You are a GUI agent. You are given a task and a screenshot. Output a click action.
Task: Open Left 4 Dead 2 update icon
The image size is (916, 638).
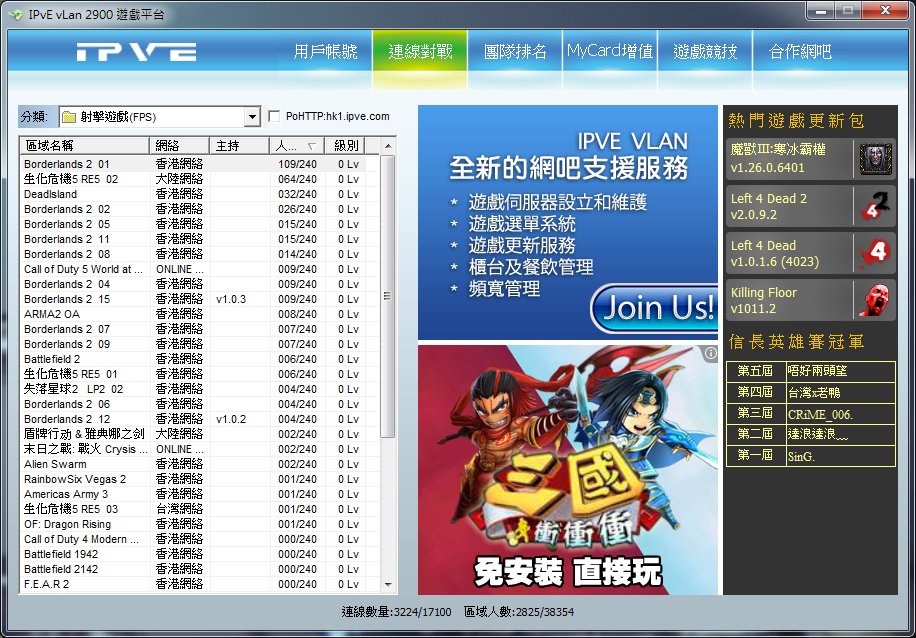(x=875, y=206)
